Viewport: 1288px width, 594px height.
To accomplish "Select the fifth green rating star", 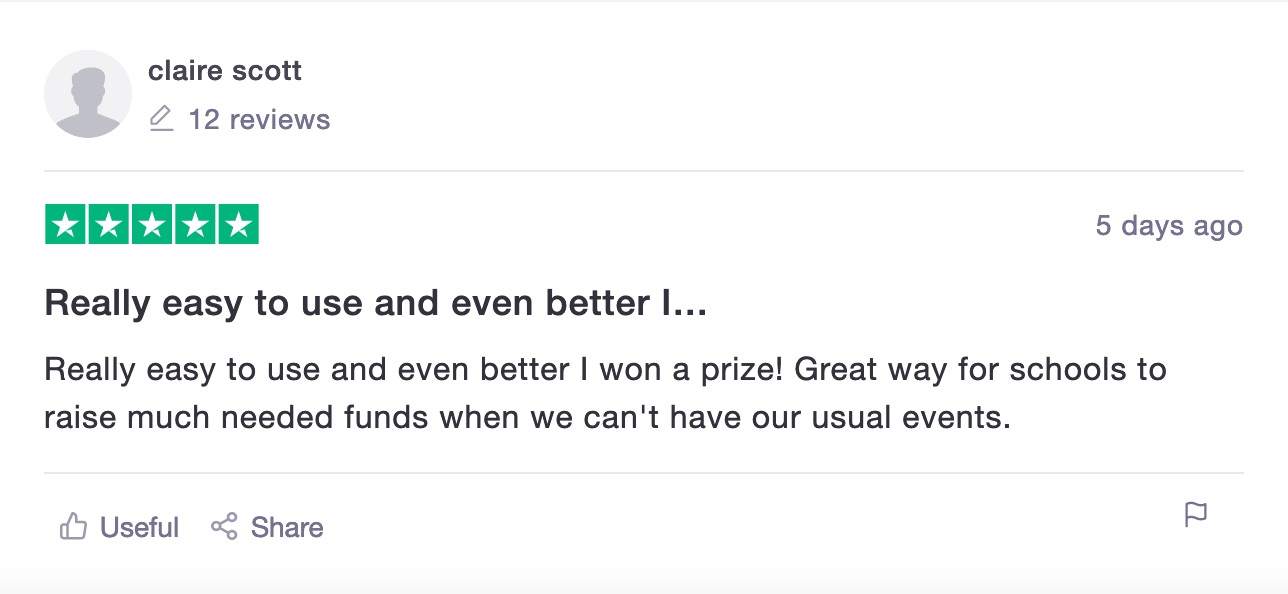I will [x=238, y=224].
